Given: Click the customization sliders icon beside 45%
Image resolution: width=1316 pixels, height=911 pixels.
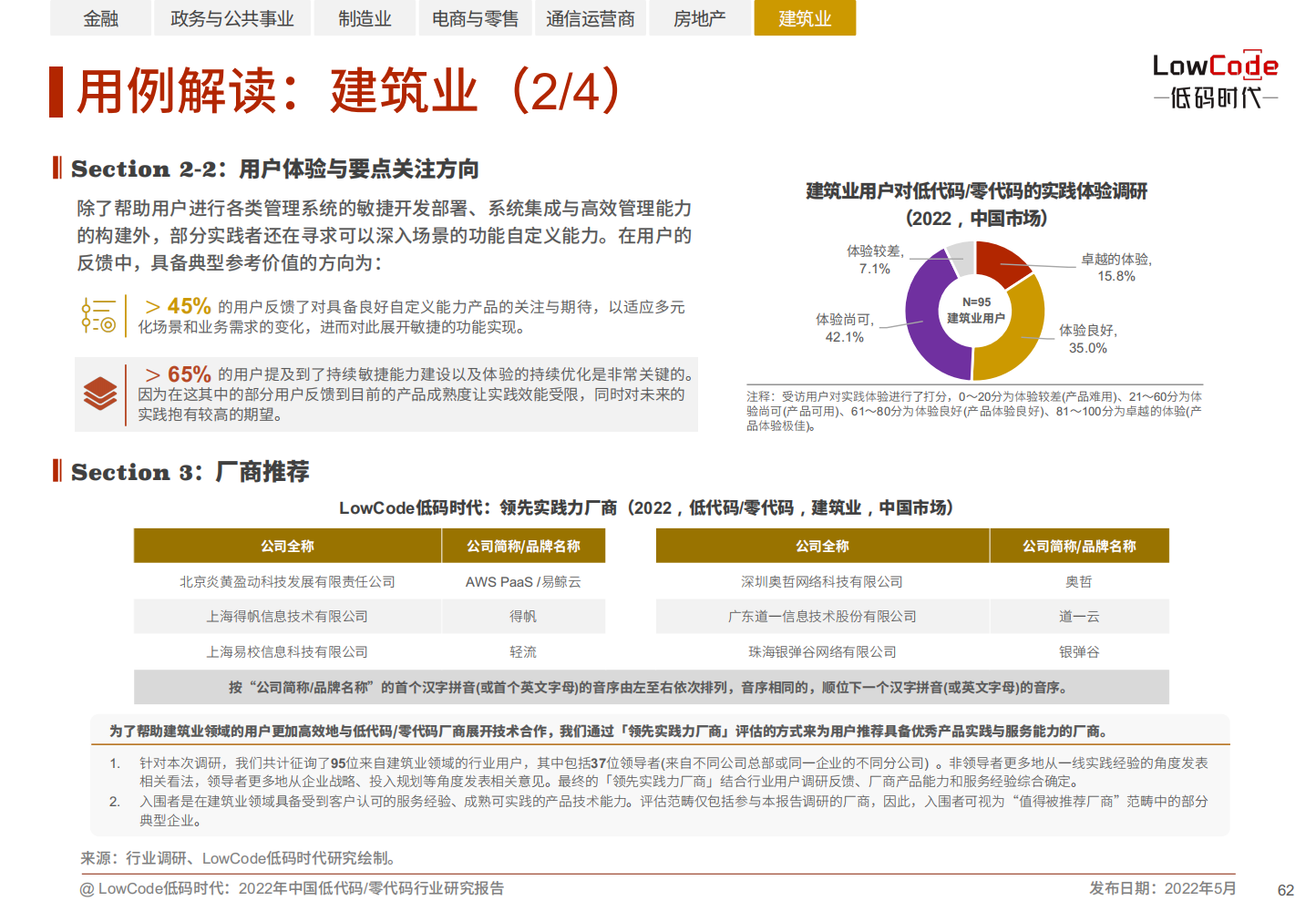Looking at the screenshot, I should tap(98, 315).
